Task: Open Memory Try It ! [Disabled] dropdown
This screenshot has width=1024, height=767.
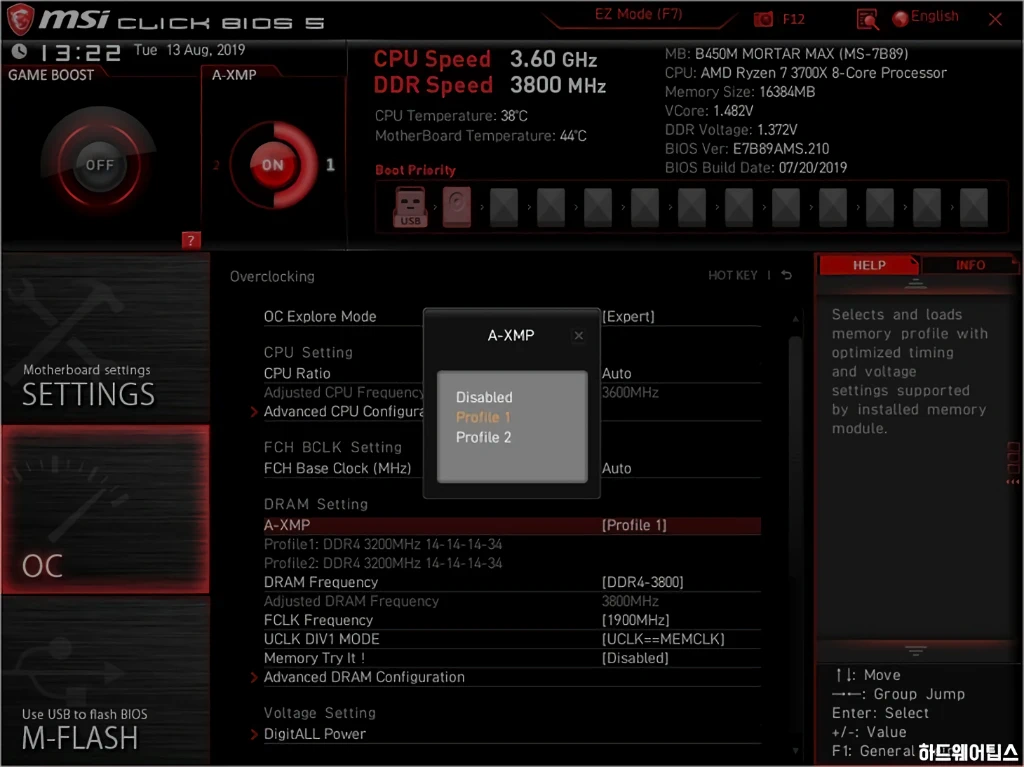Action: (635, 658)
